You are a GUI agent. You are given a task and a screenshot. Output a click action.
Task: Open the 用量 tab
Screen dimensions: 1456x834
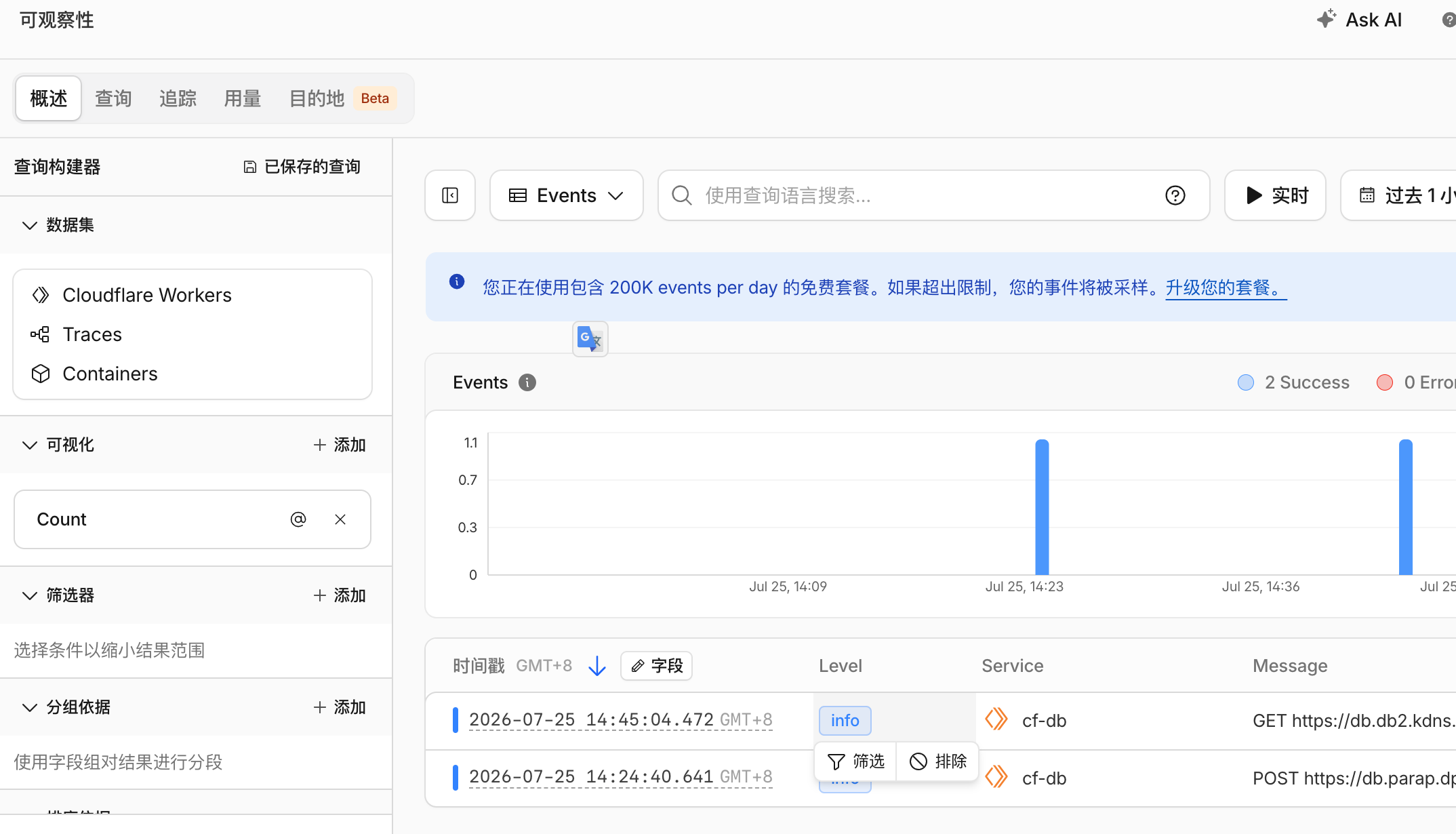click(243, 98)
